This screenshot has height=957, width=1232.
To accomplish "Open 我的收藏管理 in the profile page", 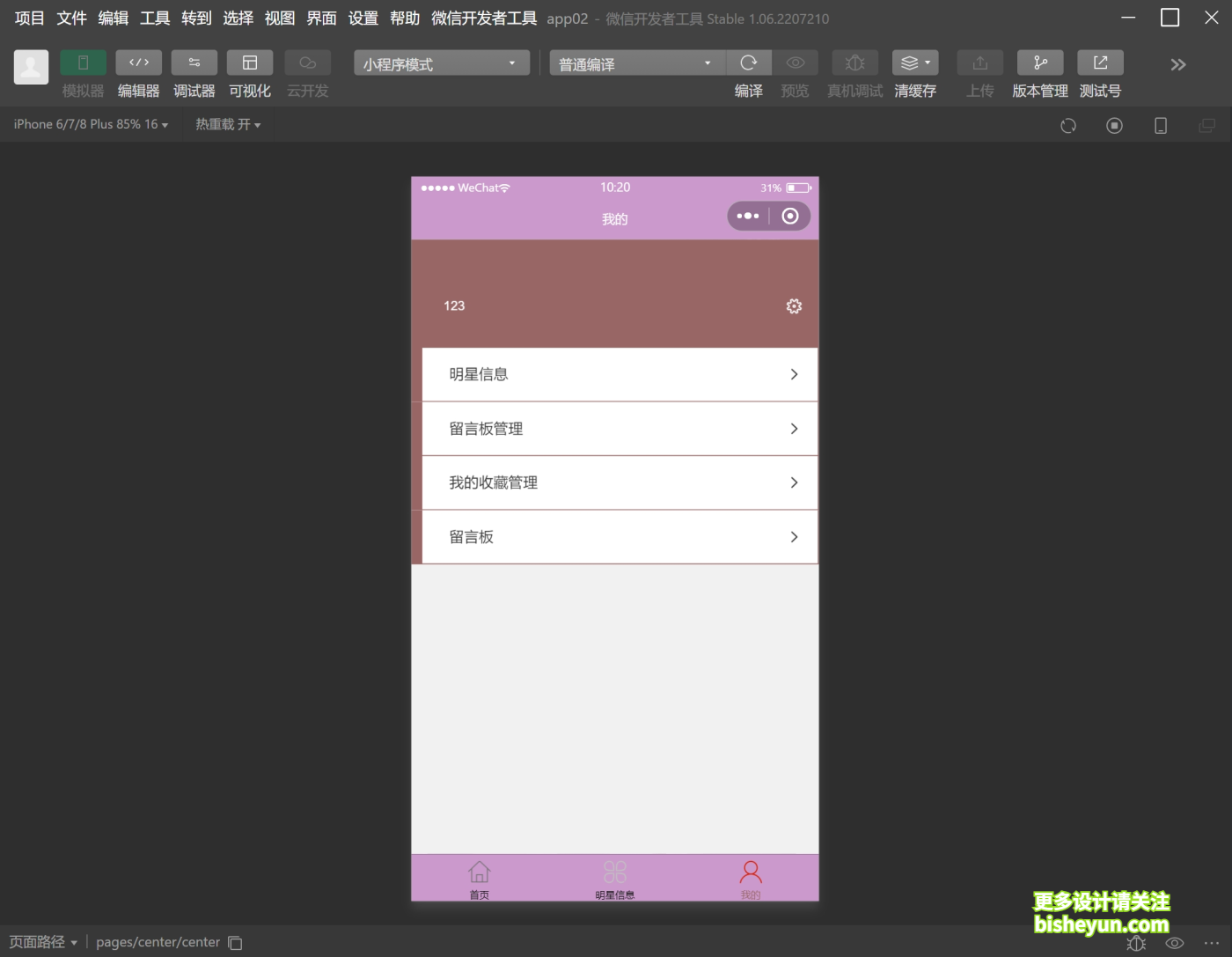I will (619, 482).
